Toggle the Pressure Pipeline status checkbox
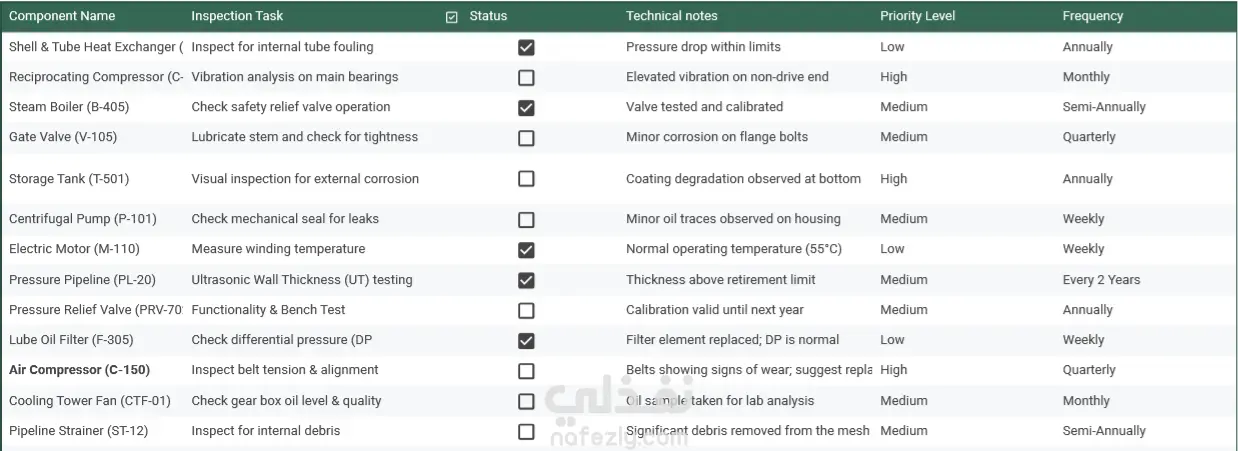1238x451 pixels. (526, 280)
